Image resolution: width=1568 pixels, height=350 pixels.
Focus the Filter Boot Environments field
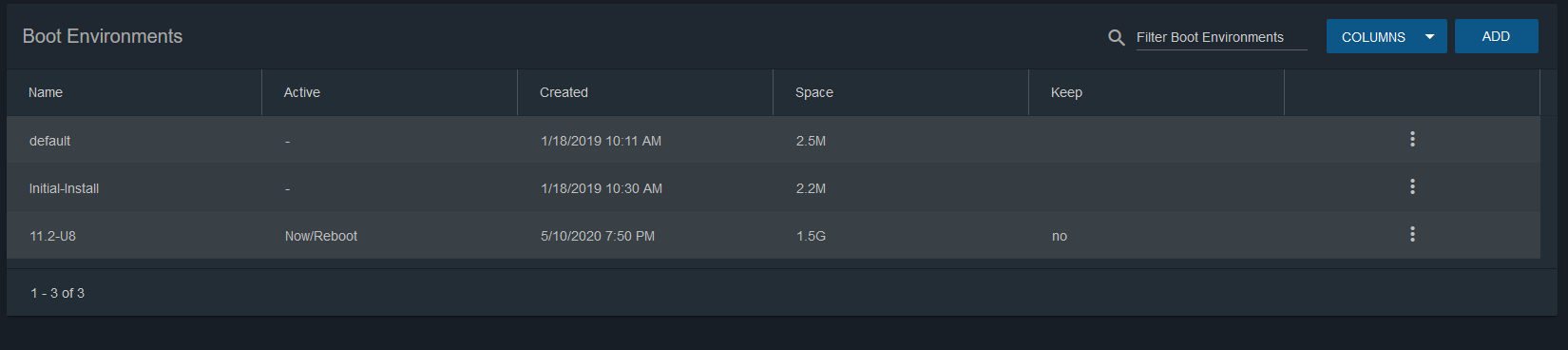(1221, 37)
